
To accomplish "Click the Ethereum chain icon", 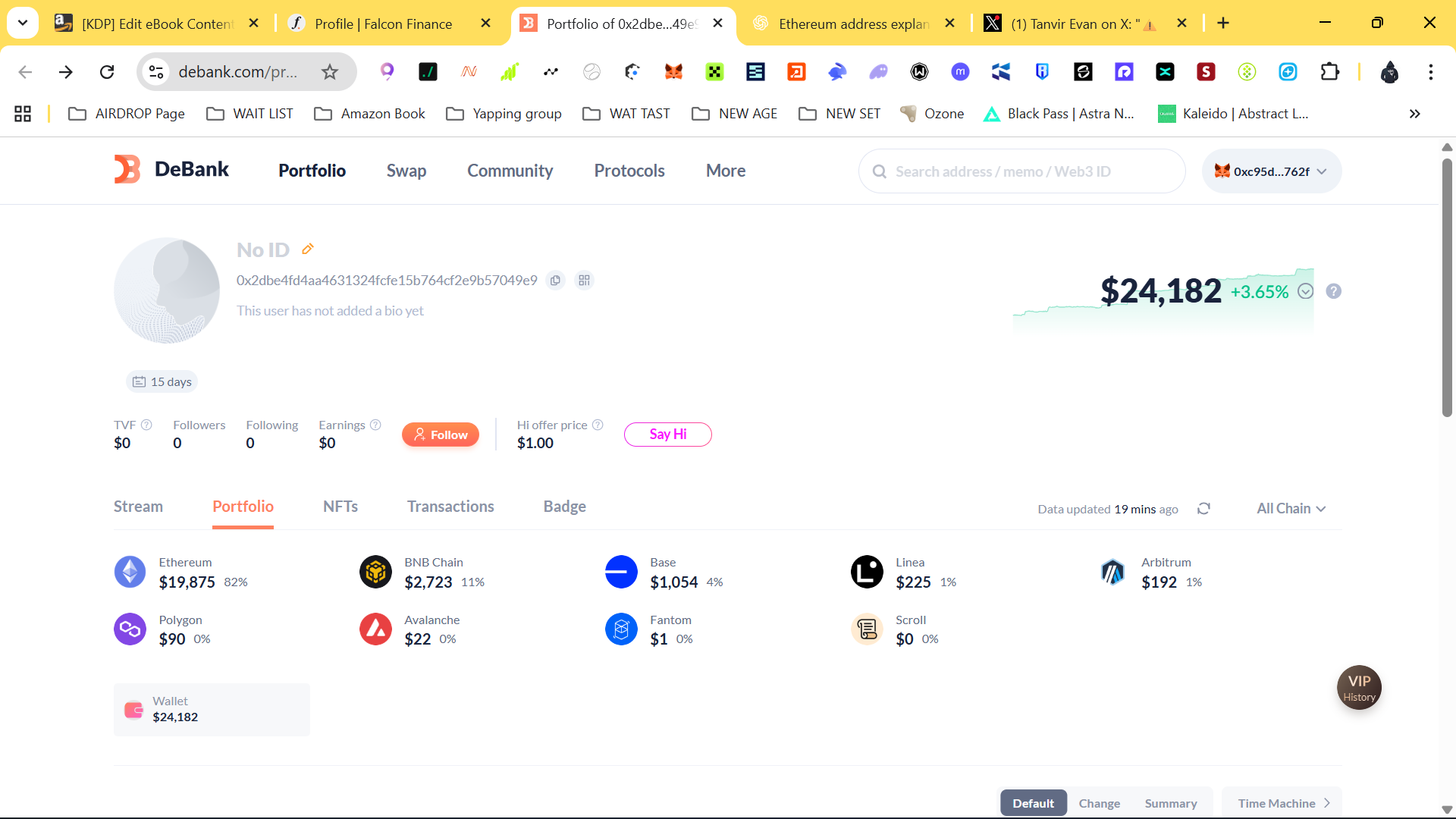I will coord(130,572).
